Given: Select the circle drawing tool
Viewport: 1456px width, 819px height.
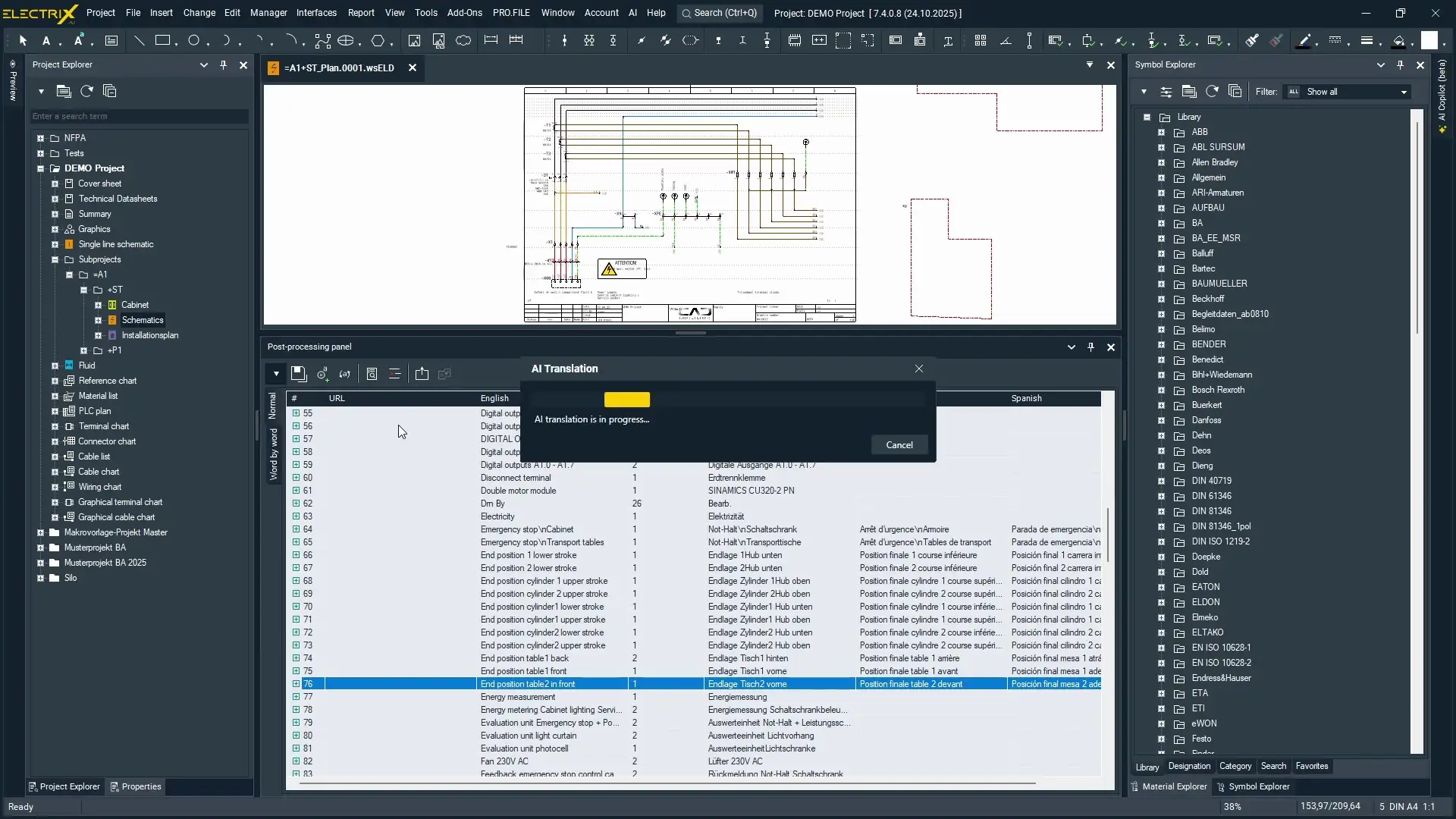Looking at the screenshot, I should click(194, 41).
